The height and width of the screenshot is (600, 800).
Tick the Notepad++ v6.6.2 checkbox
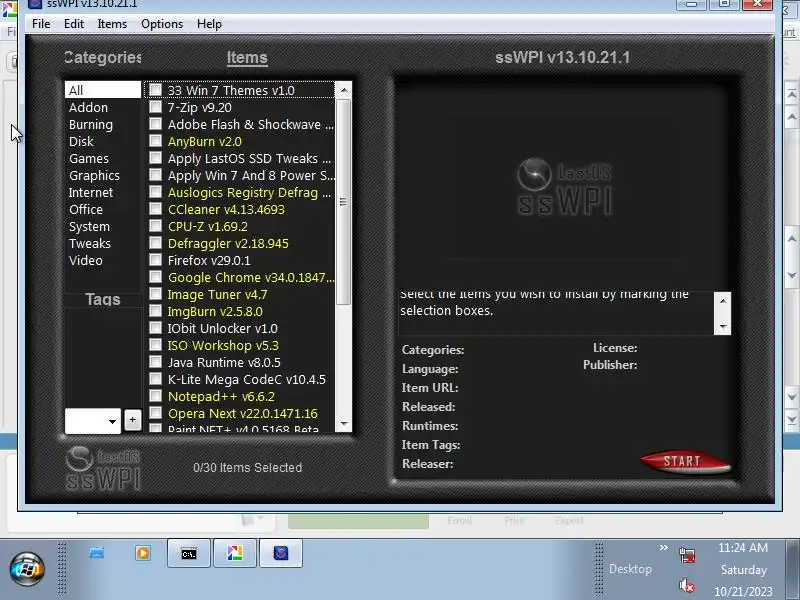(x=156, y=396)
